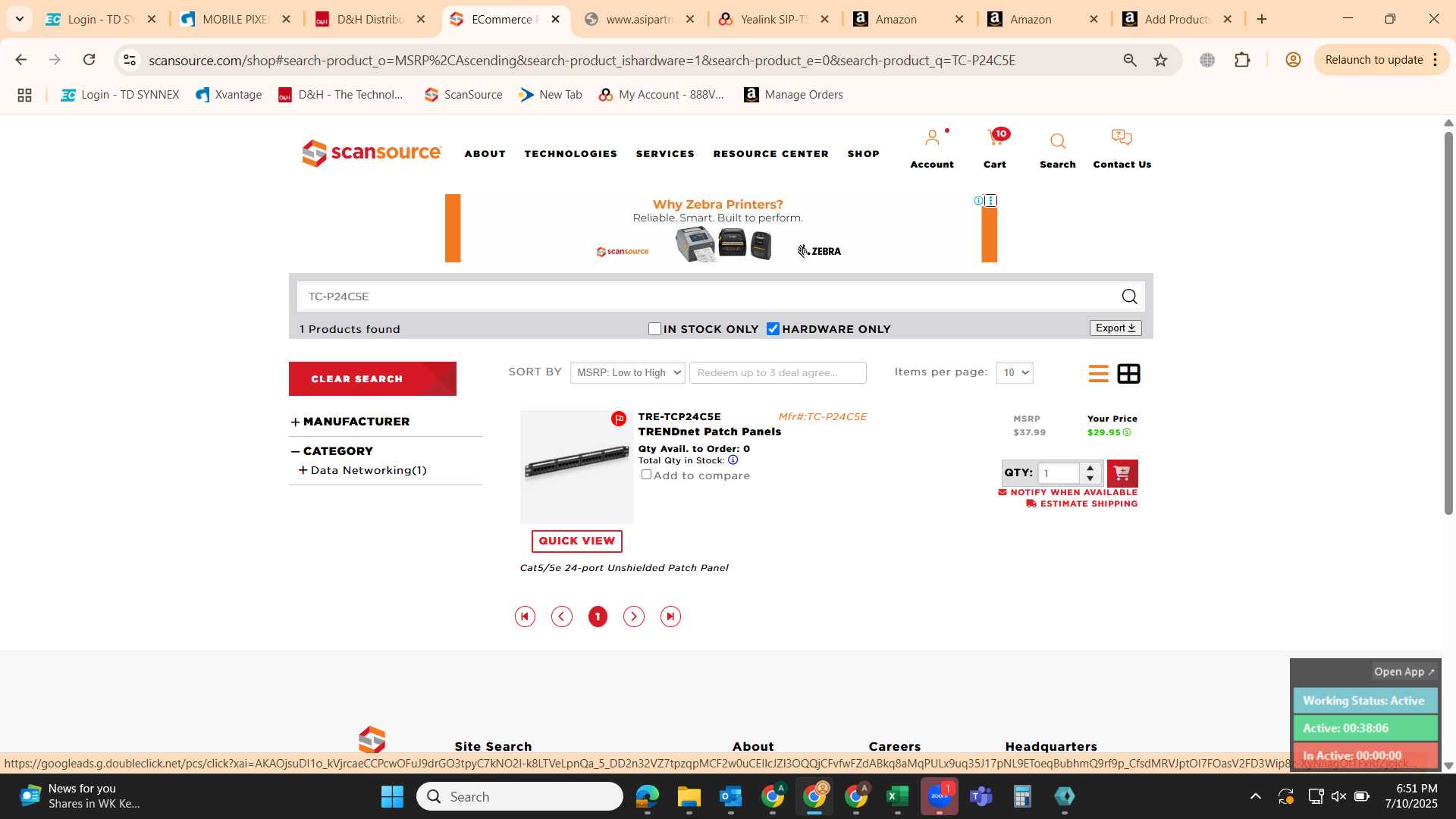Viewport: 1456px width, 819px height.
Task: Switch to the D&H Distributing tab
Action: coord(370,20)
